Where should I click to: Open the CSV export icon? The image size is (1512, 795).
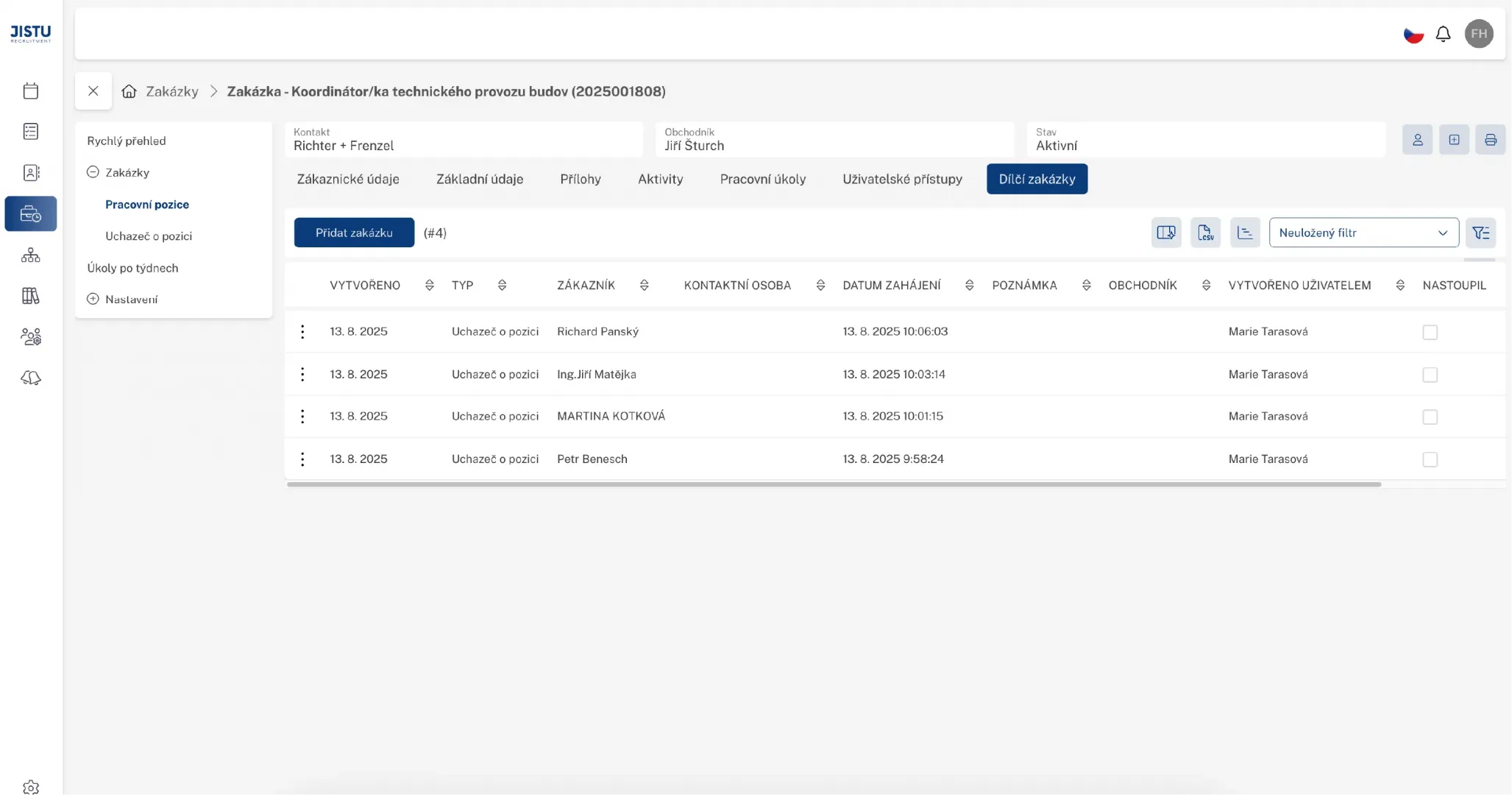coord(1205,233)
